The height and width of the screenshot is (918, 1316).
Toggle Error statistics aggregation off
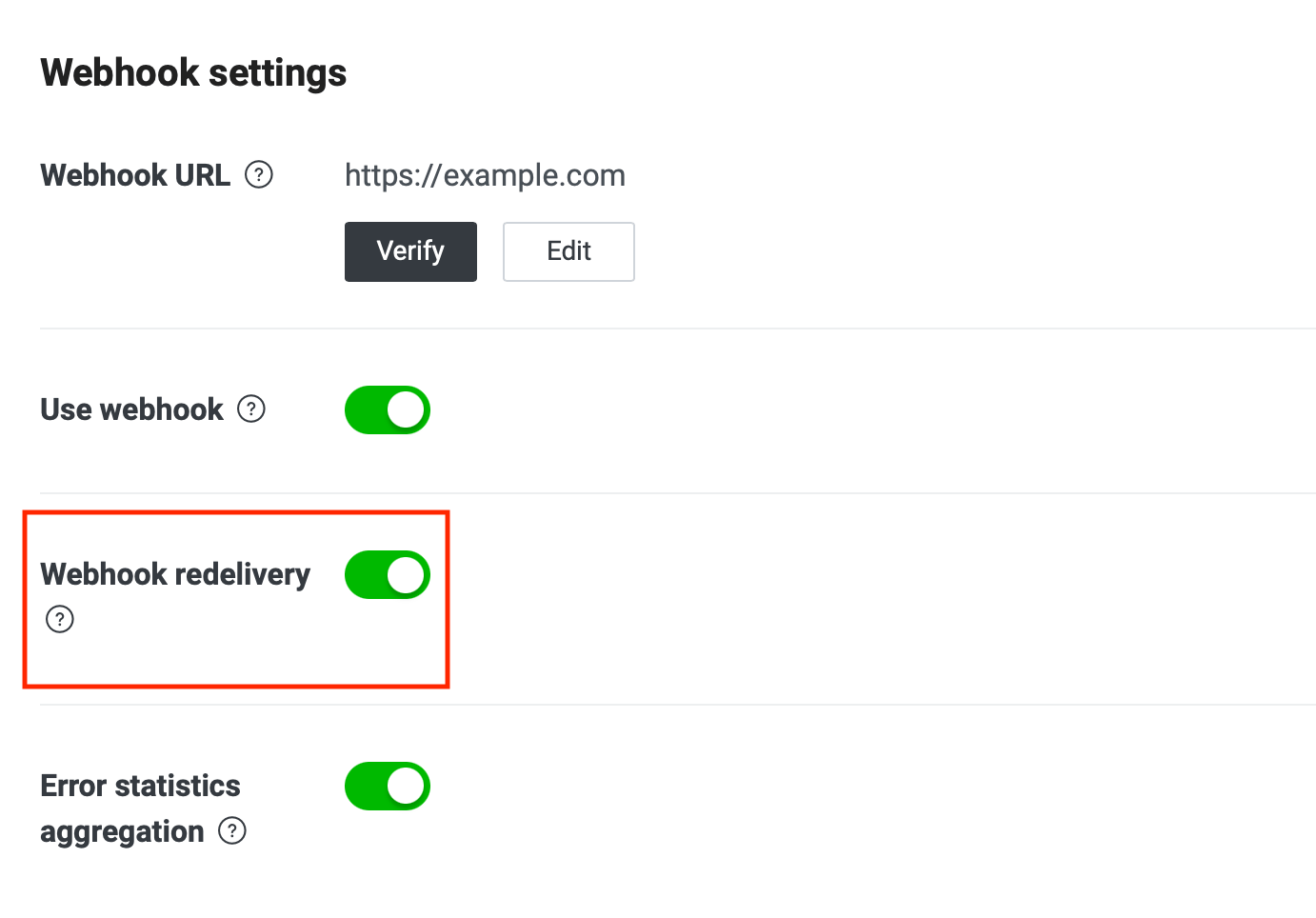(x=388, y=787)
